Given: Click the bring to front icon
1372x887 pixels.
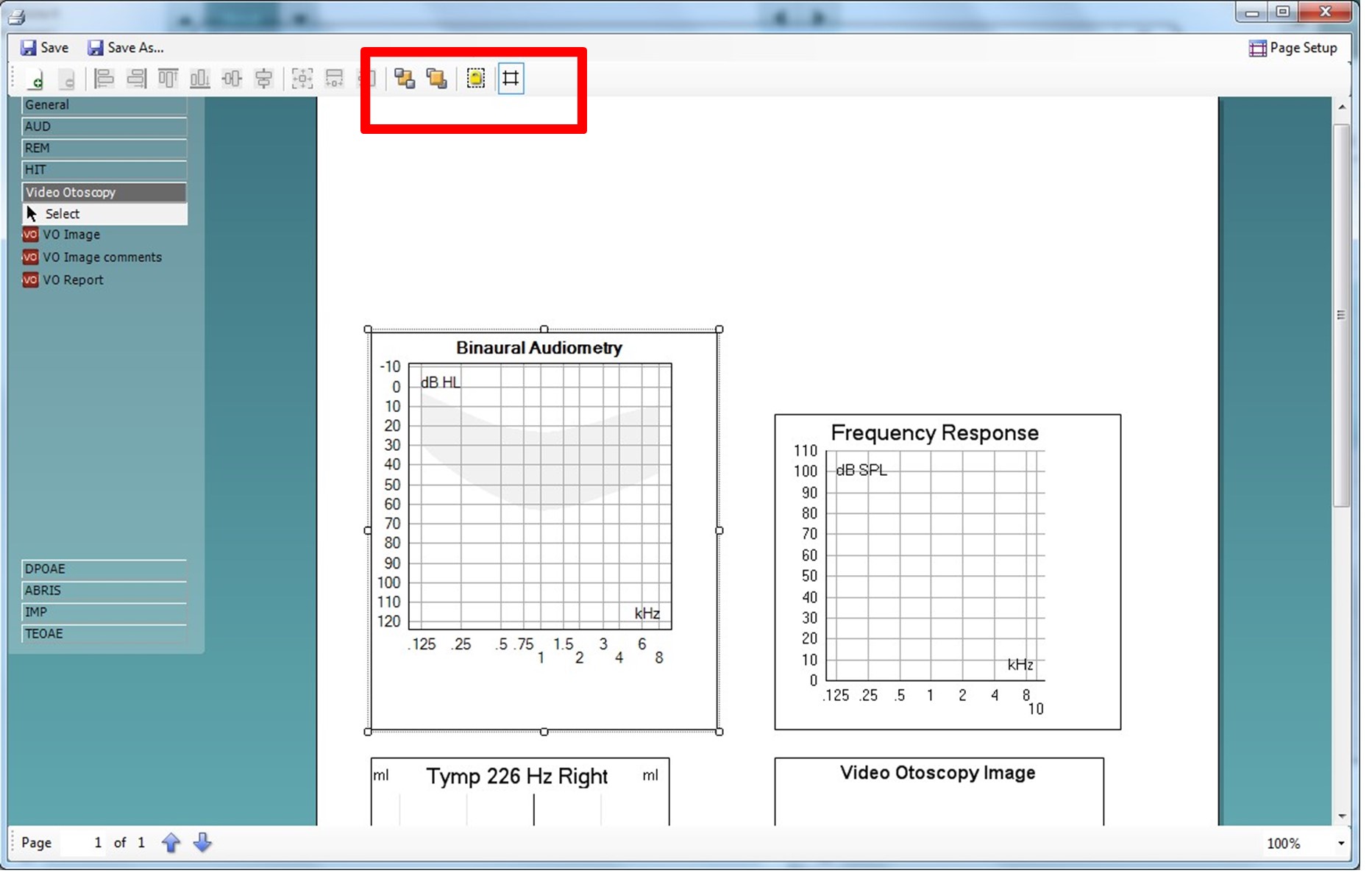Looking at the screenshot, I should tap(405, 78).
